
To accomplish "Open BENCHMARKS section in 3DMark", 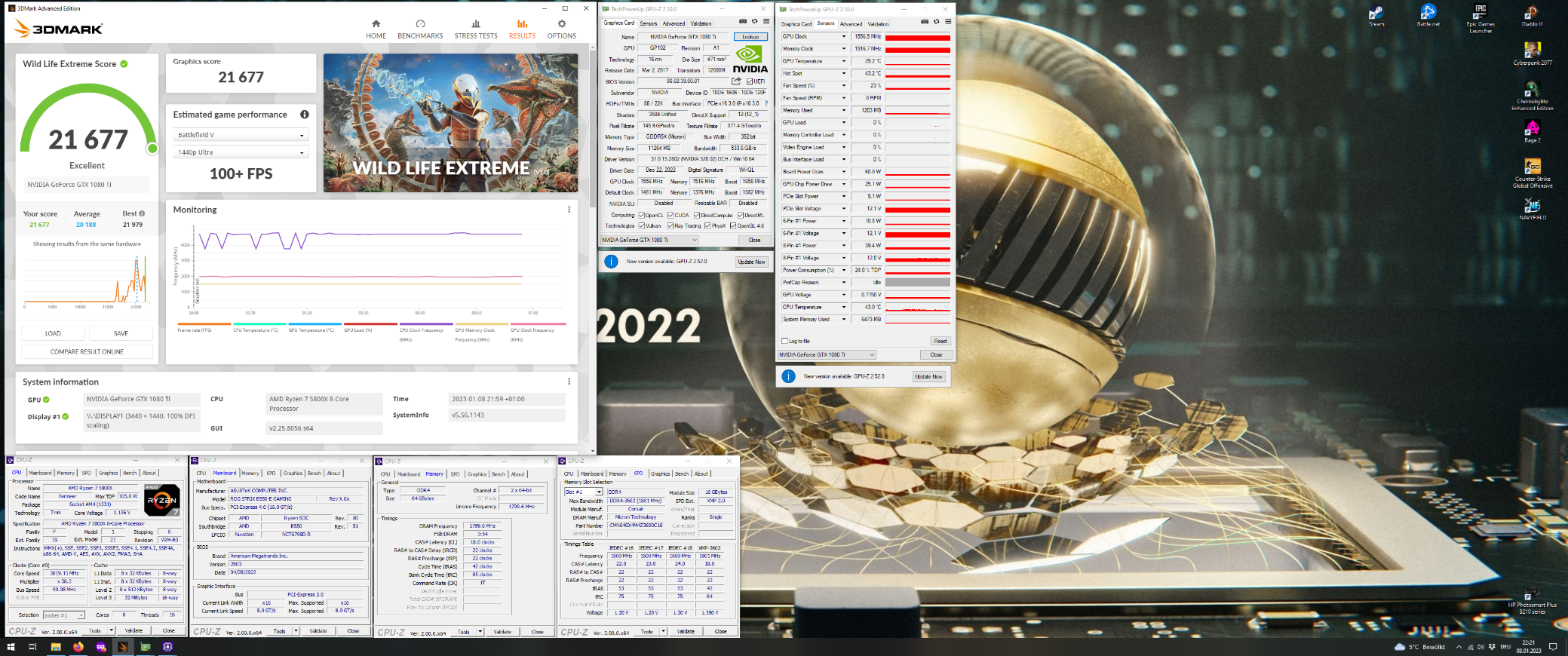I will point(420,29).
